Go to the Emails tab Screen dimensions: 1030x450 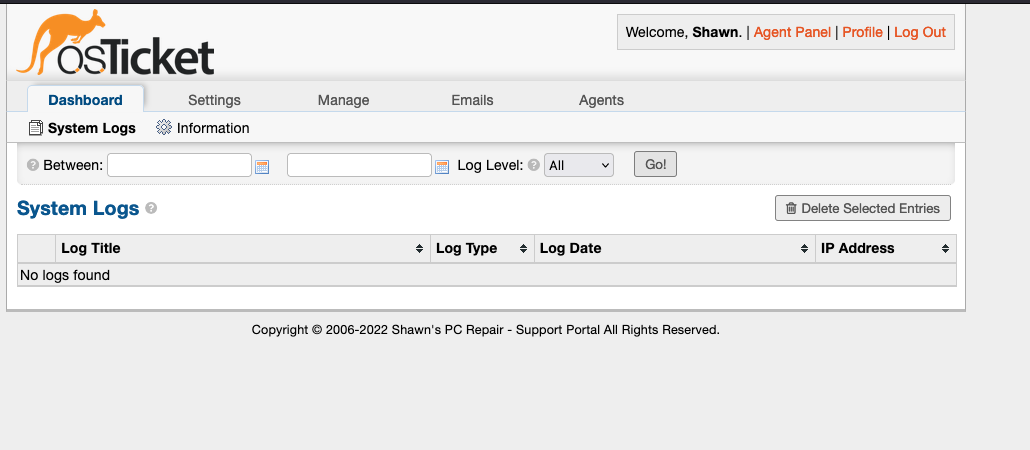472,100
